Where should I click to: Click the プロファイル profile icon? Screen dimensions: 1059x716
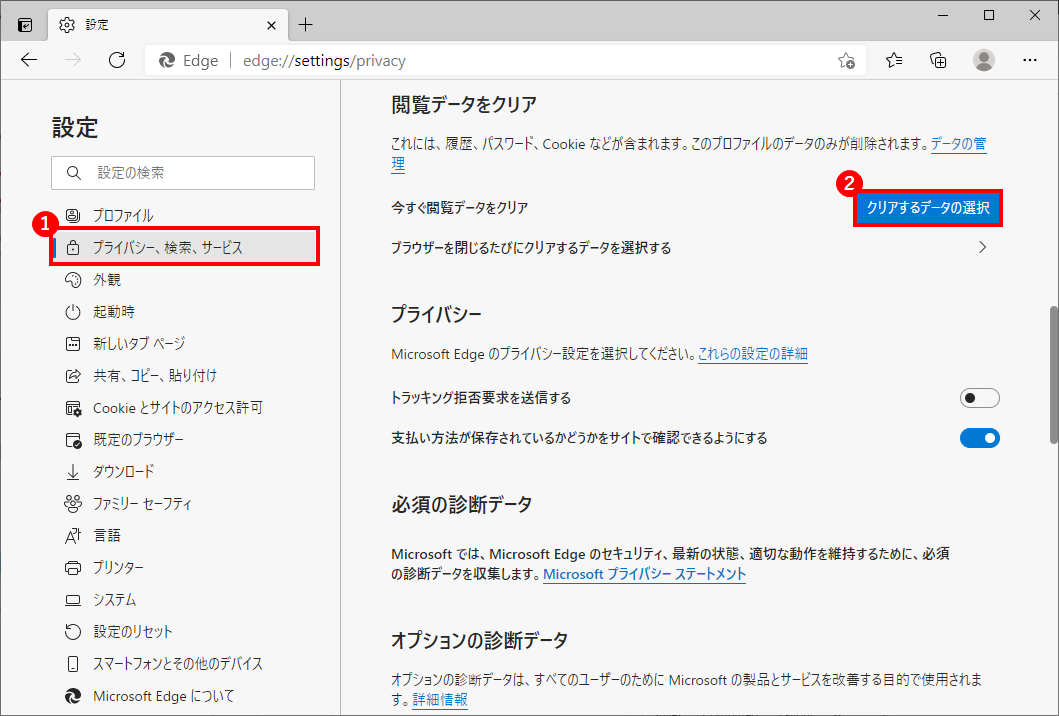pyautogui.click(x=72, y=215)
